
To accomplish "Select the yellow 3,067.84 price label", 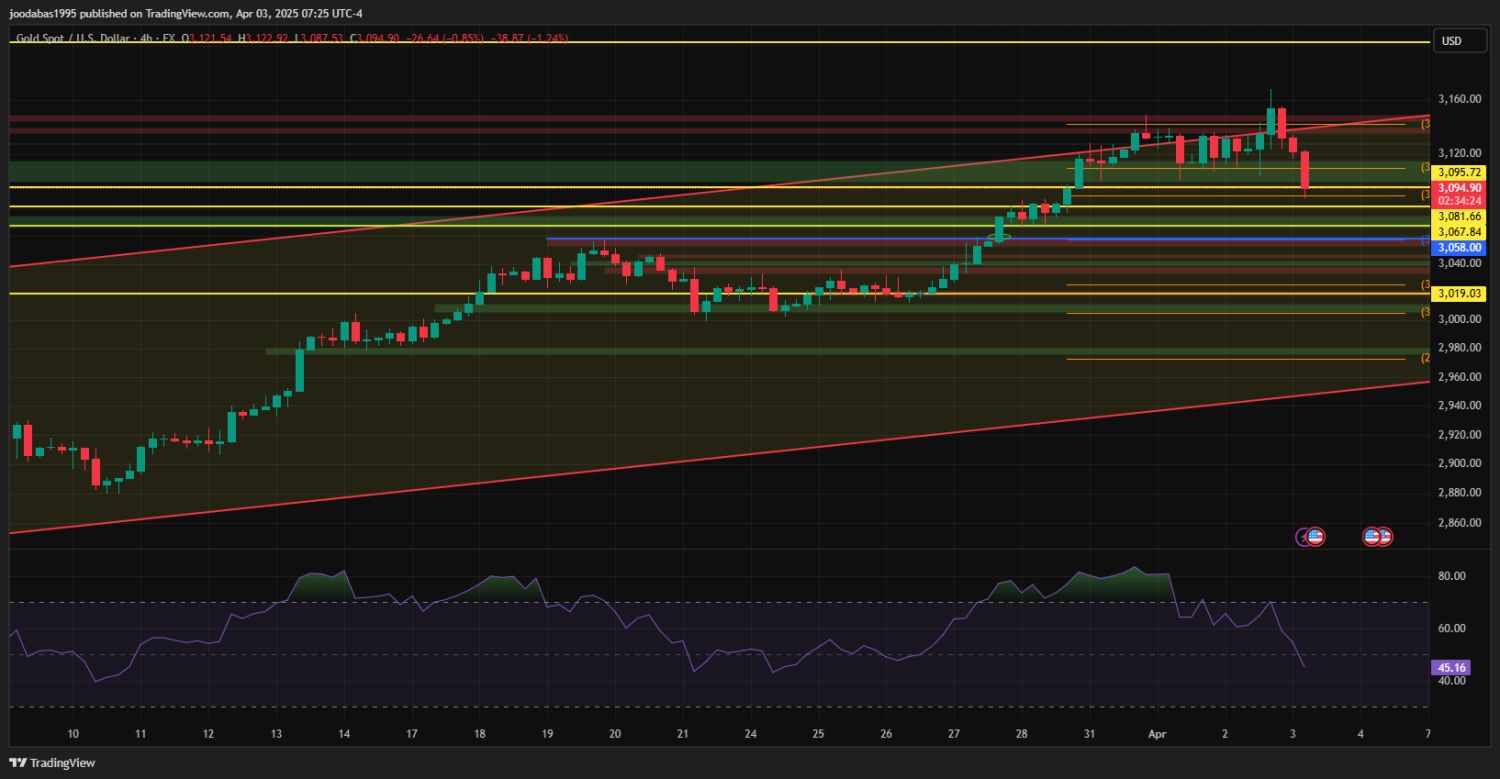I will (x=1460, y=232).
